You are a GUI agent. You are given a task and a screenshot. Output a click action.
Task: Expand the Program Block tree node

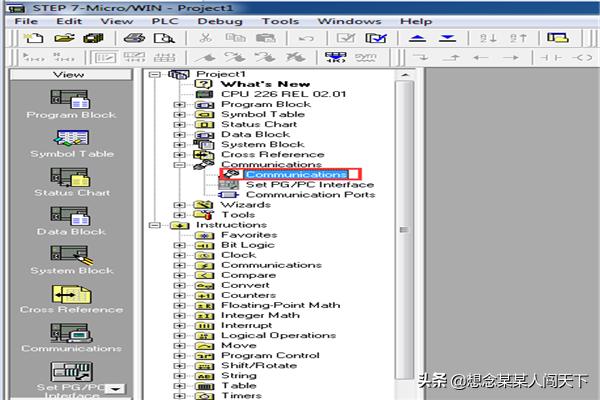(x=179, y=104)
